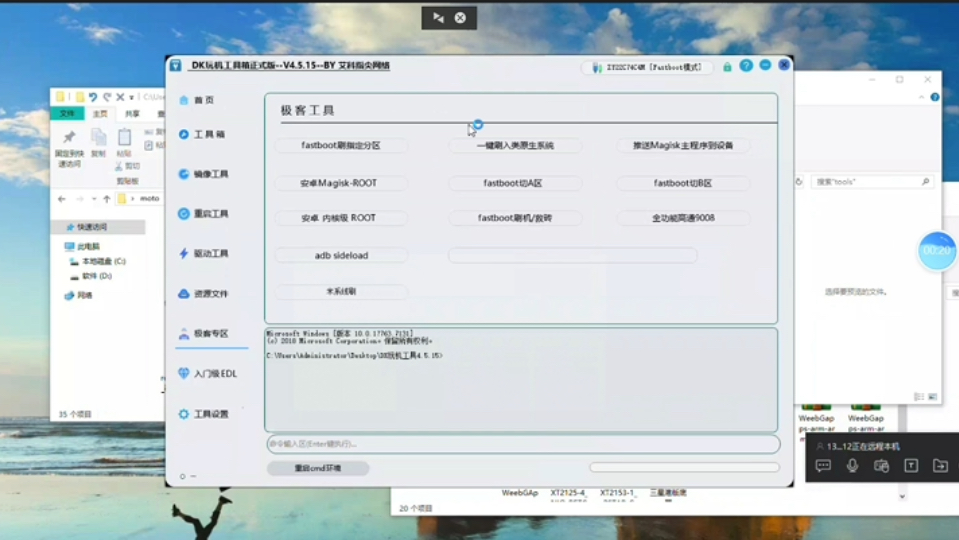
Task: Open 入门级EDL sidebar item
Action: tap(207, 374)
